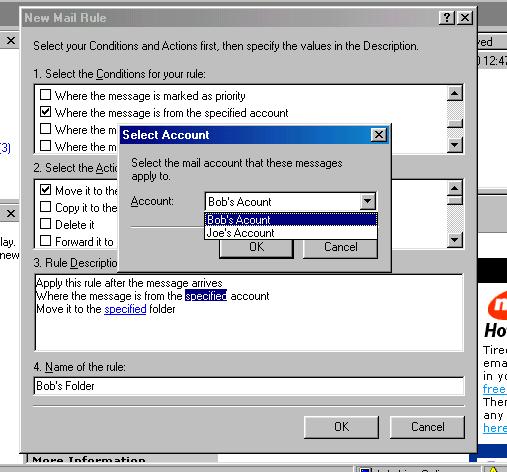Click the rule name field containing Bob's Folder
Image resolution: width=507 pixels, height=472 pixels.
pos(249,386)
